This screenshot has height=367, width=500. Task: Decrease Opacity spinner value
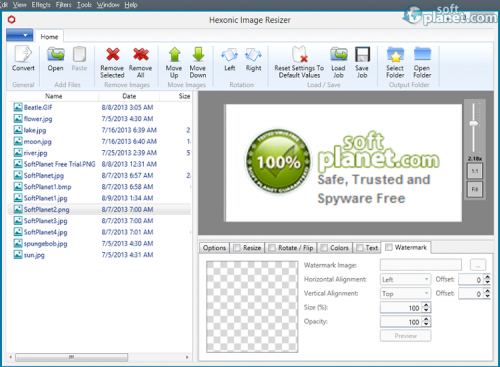click(426, 324)
